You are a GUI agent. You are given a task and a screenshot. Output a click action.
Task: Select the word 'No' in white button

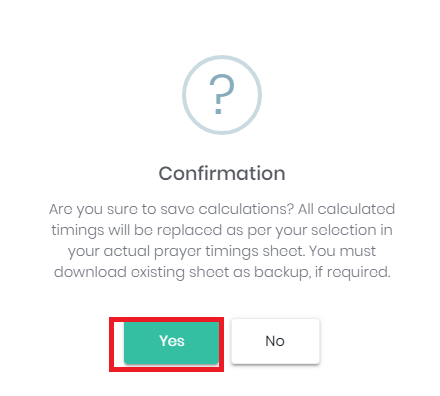pos(275,341)
